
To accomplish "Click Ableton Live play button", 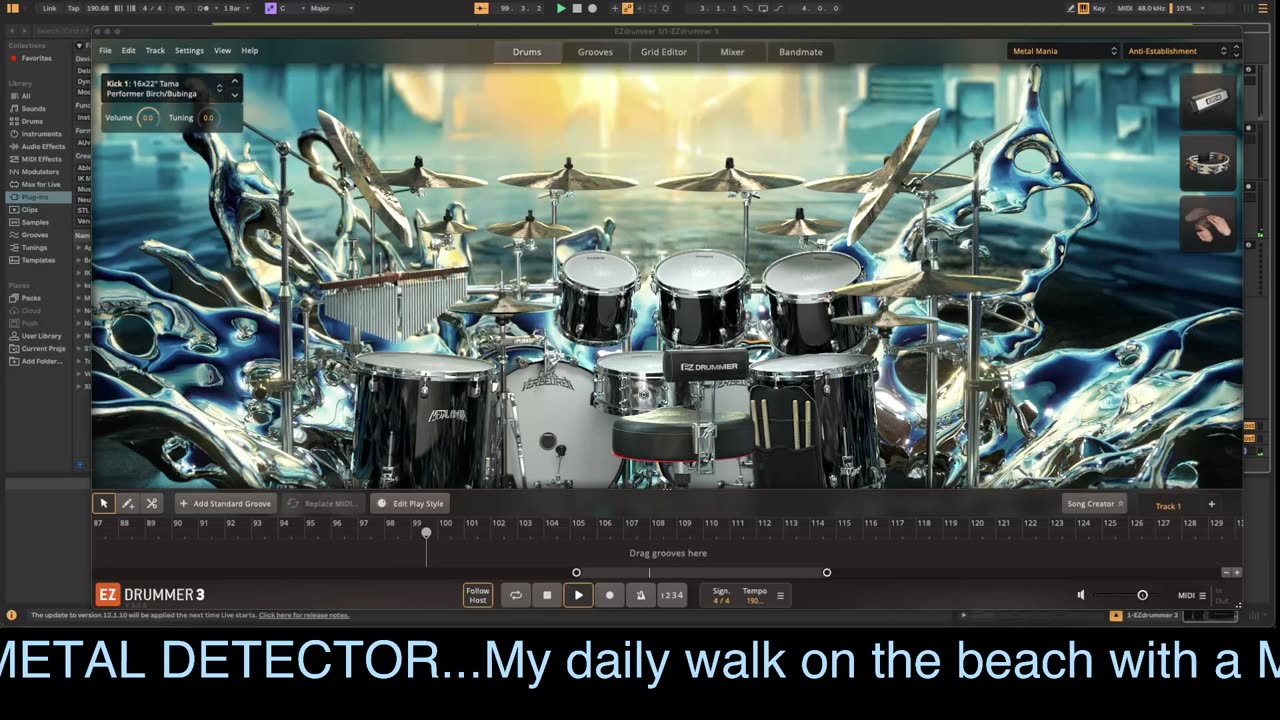I will (561, 8).
